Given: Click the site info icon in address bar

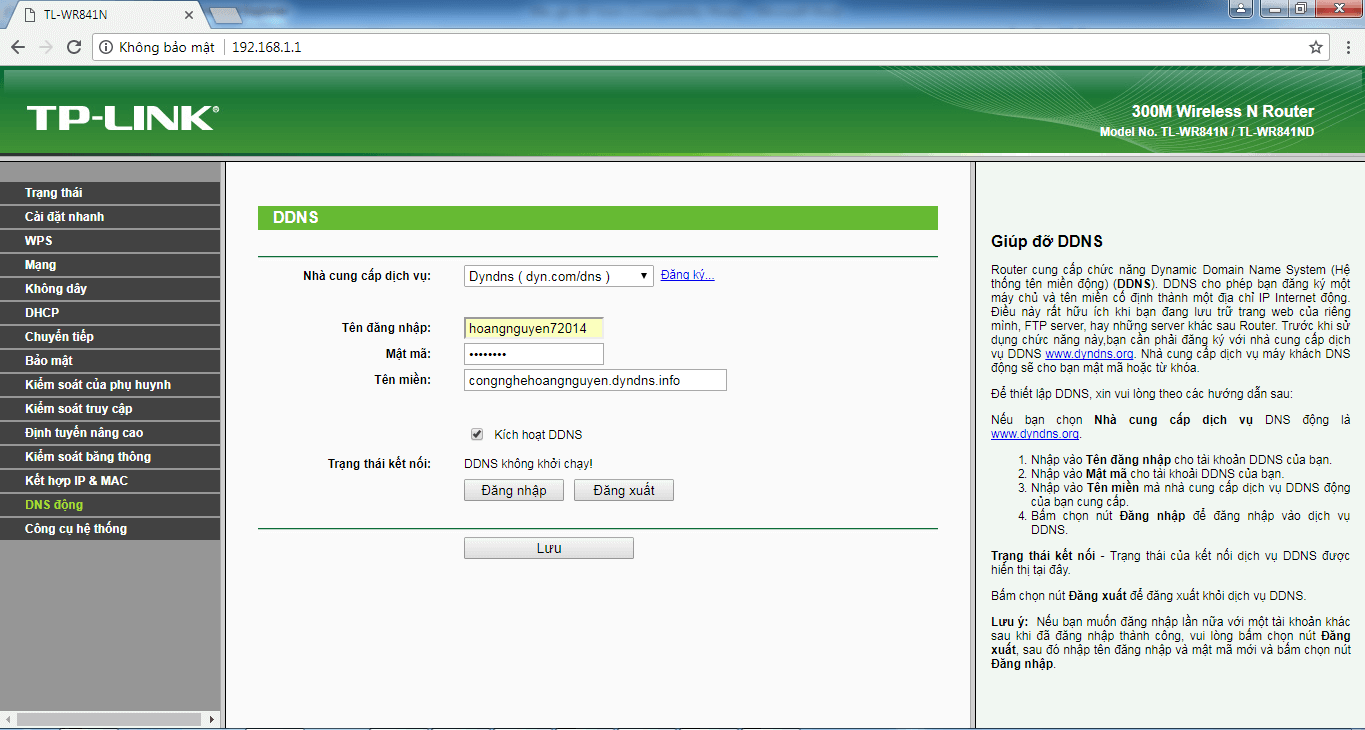Looking at the screenshot, I should (x=106, y=47).
